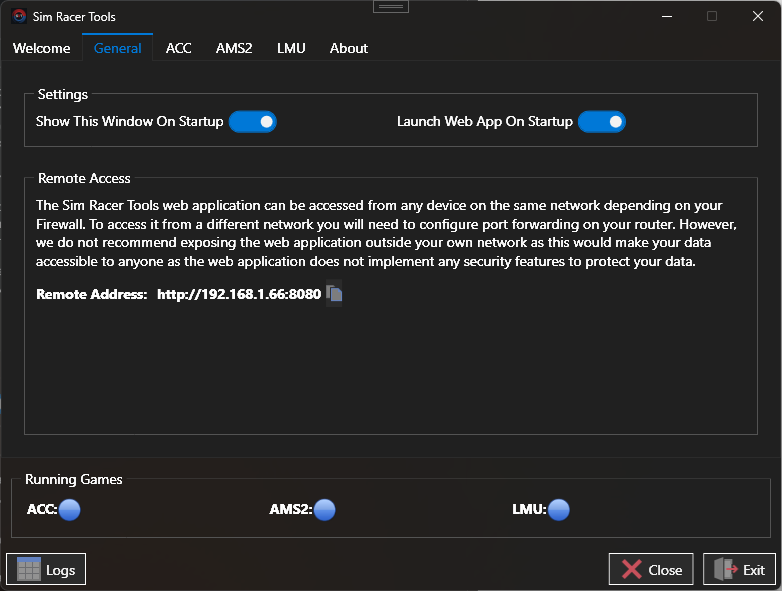Exit the application using the Exit button
Image resolution: width=782 pixels, height=591 pixels.
pos(739,569)
